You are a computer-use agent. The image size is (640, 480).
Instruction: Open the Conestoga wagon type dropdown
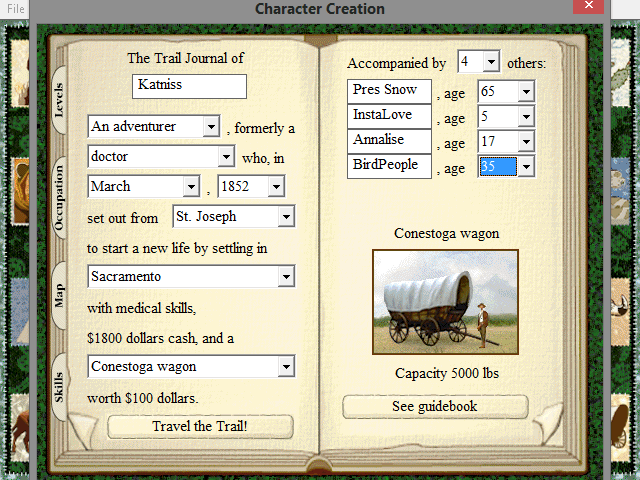[x=286, y=367]
